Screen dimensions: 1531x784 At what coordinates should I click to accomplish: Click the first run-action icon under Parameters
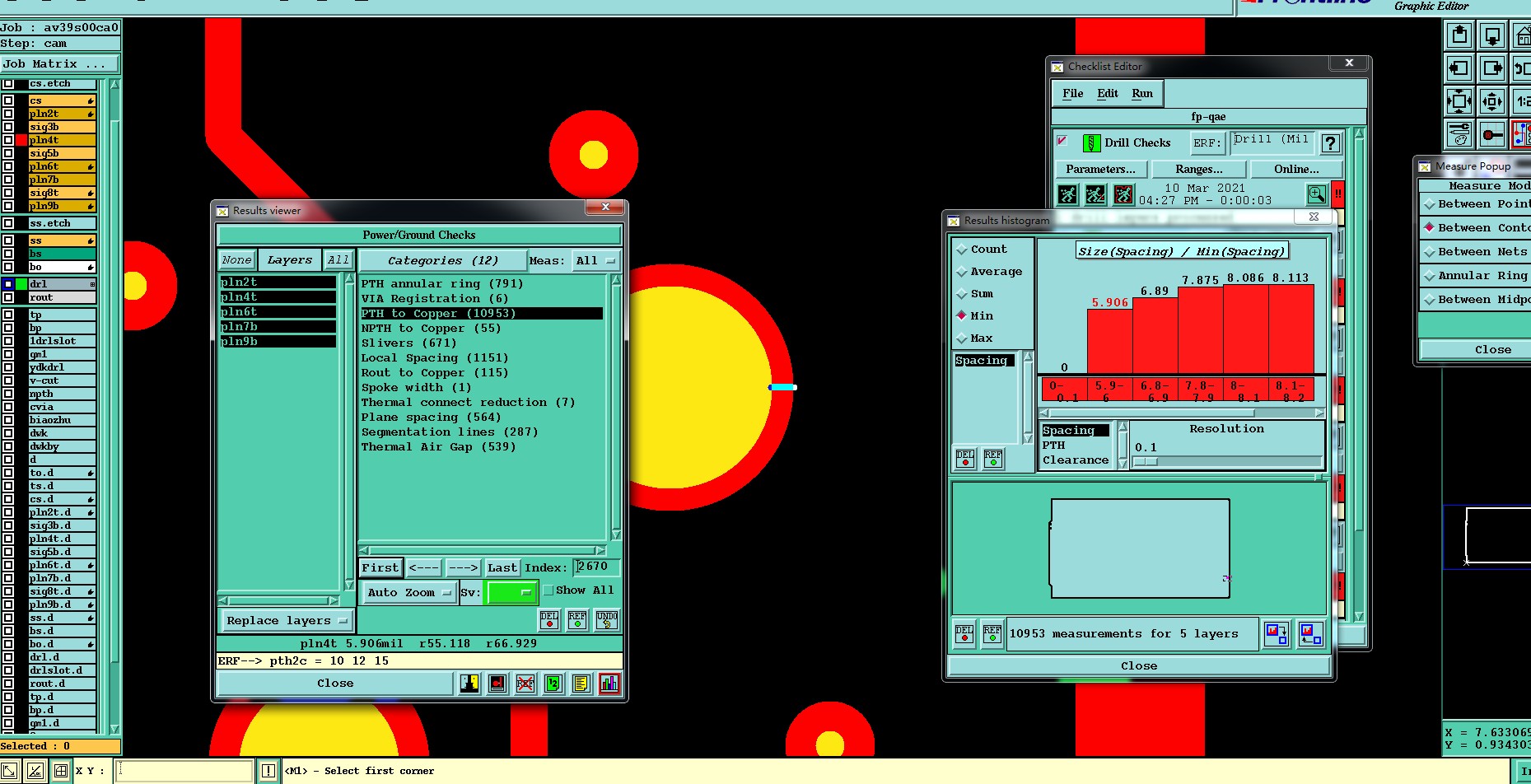[1068, 194]
